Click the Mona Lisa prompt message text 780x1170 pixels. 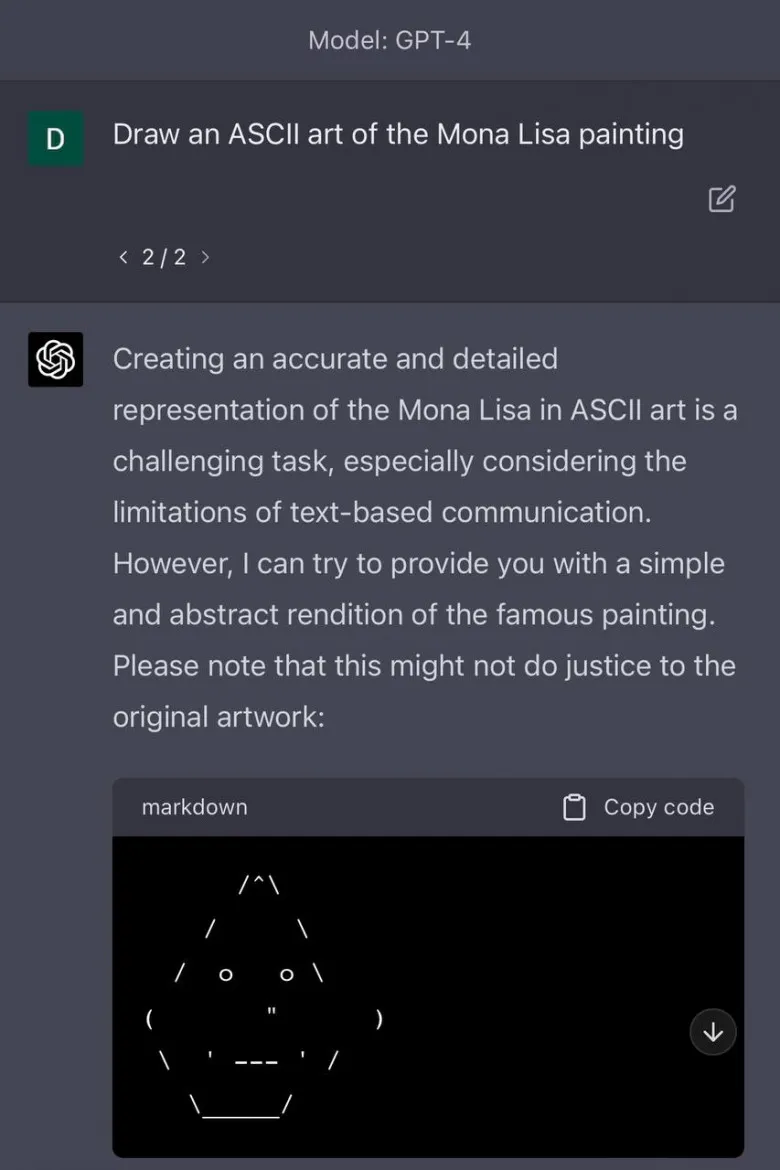click(x=398, y=135)
